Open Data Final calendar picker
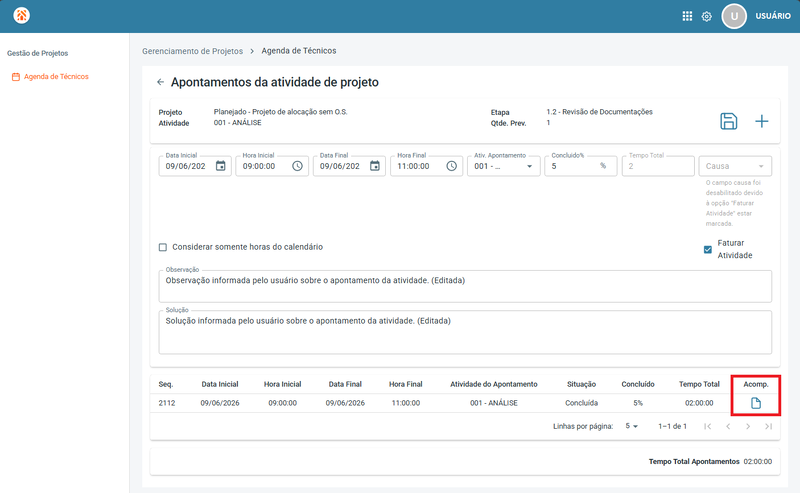The image size is (800, 493). 375,166
